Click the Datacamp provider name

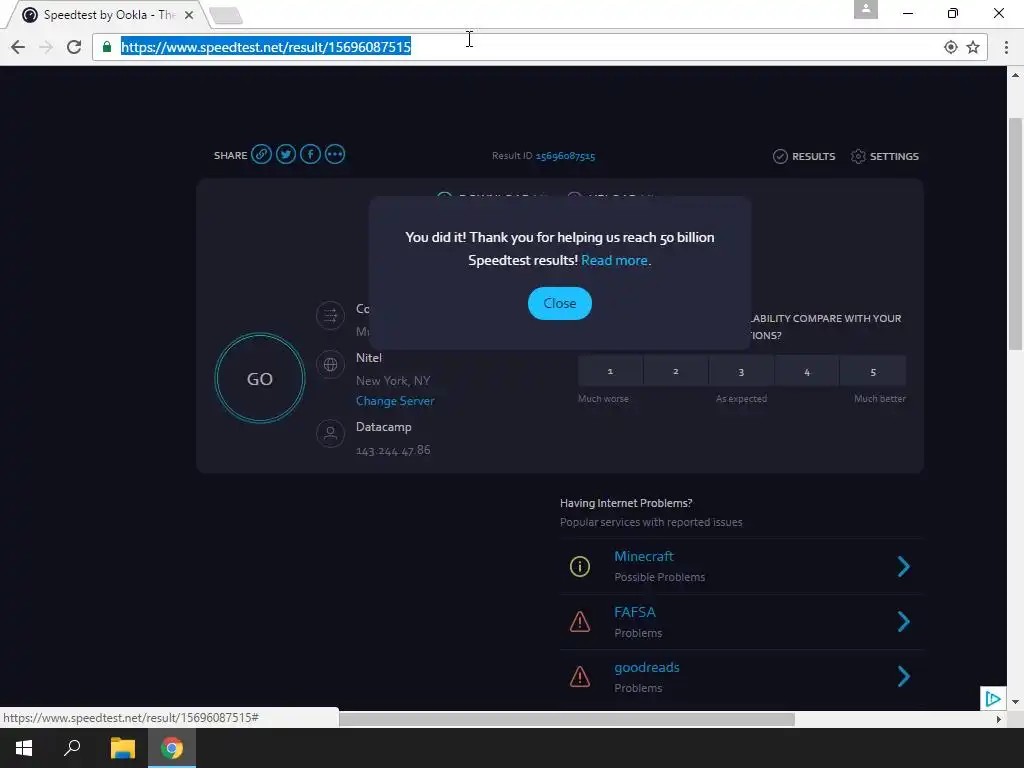pyautogui.click(x=383, y=427)
